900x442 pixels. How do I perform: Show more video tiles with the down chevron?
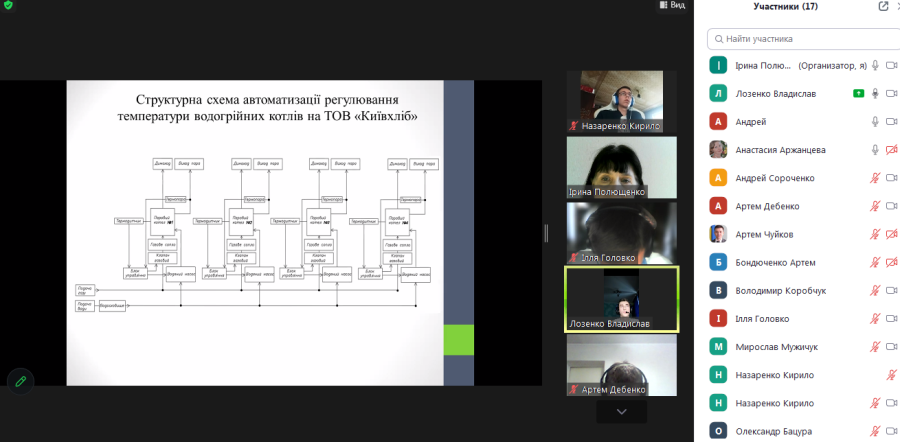point(622,412)
